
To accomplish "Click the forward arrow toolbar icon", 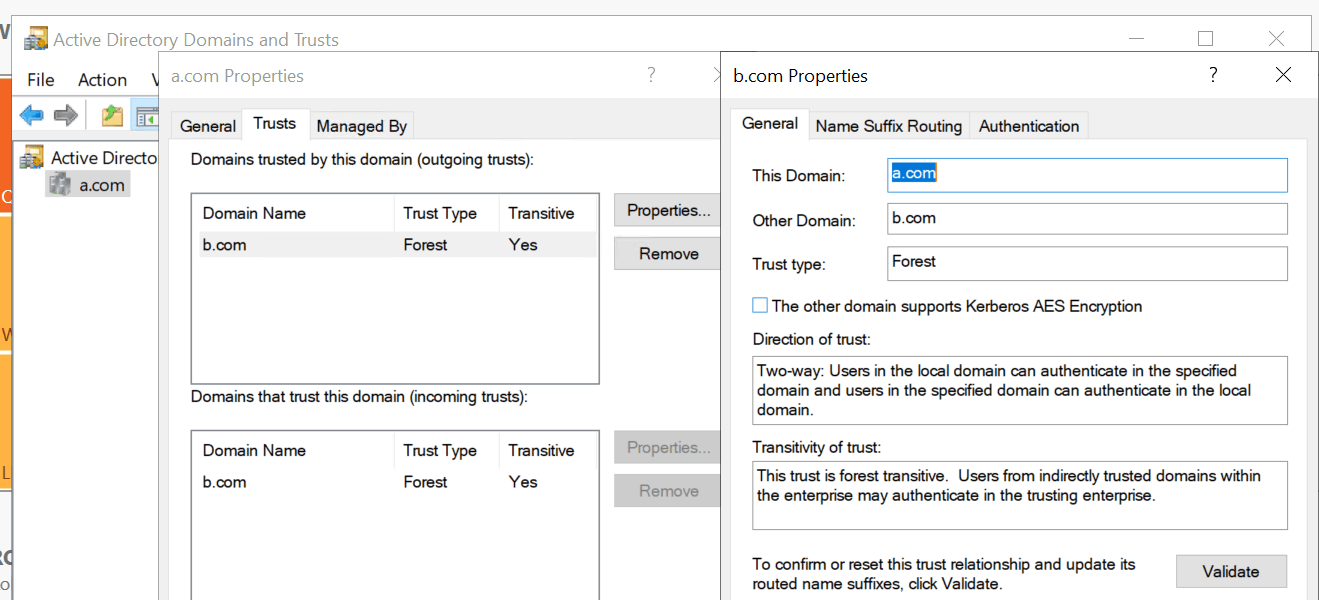I will pos(66,116).
